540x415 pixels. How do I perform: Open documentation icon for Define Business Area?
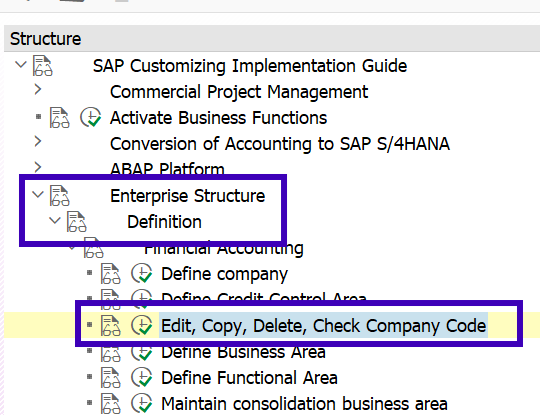[111, 354]
